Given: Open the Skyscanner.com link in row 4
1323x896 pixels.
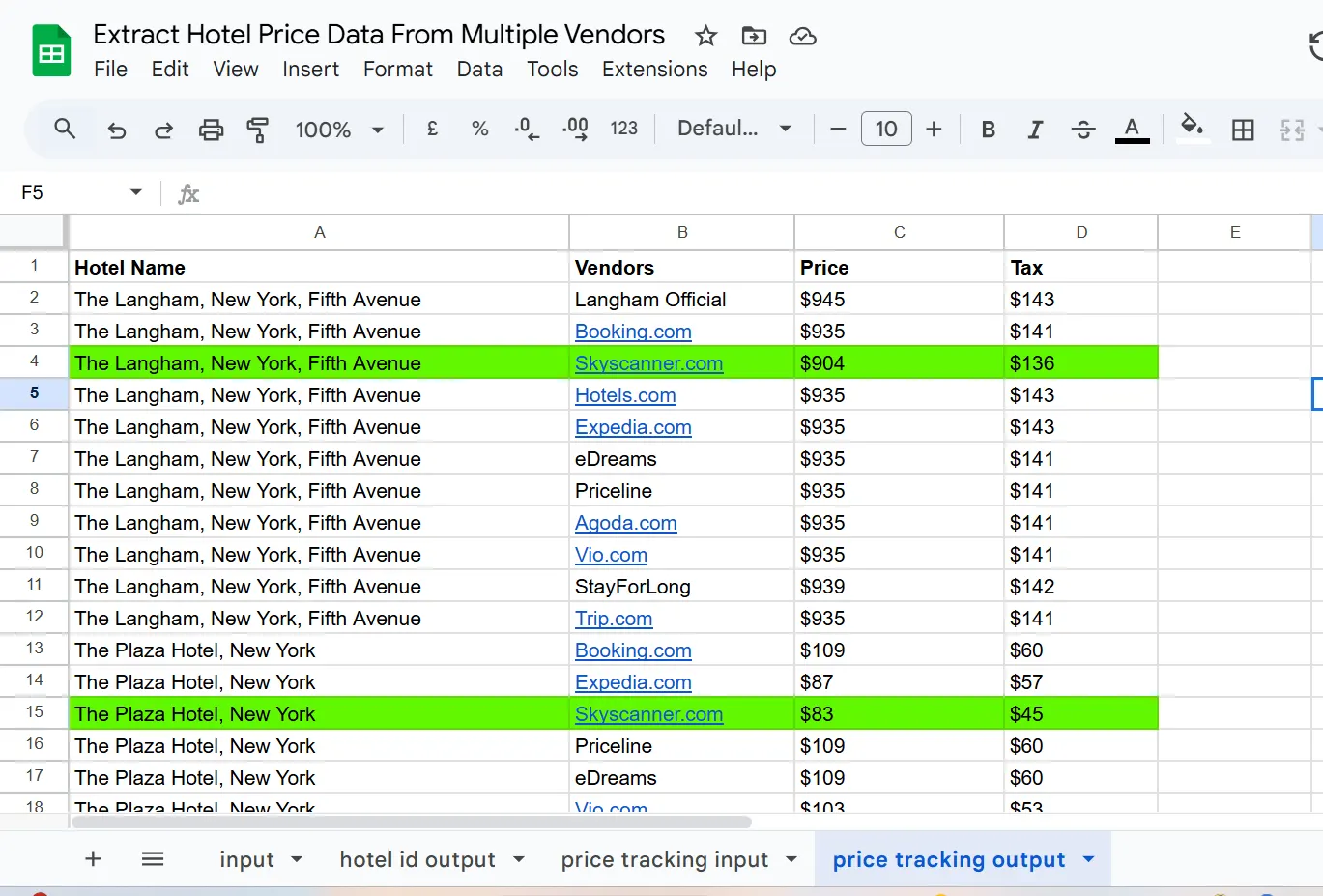Looking at the screenshot, I should click(x=648, y=363).
